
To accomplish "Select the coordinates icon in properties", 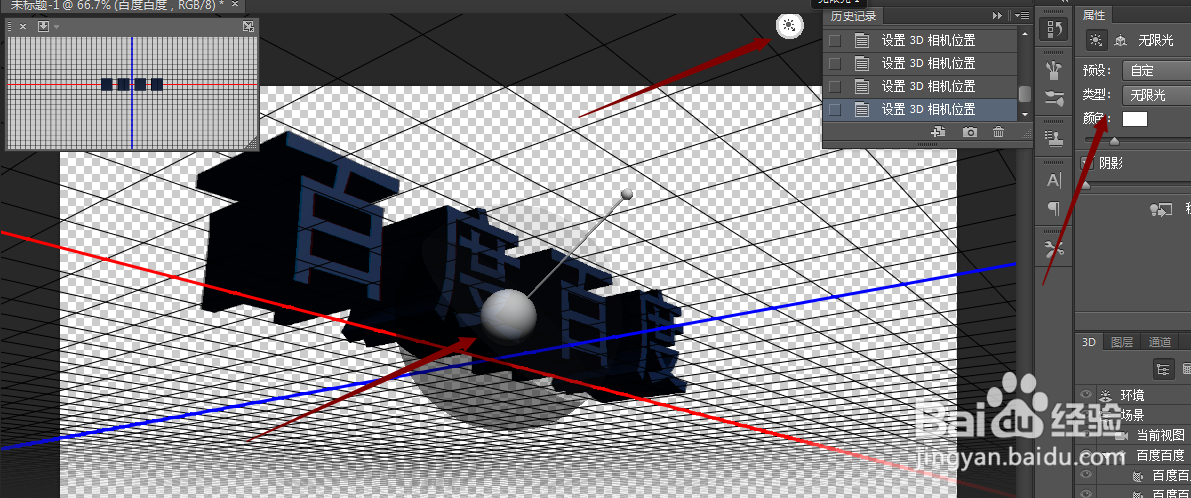I will click(1120, 40).
